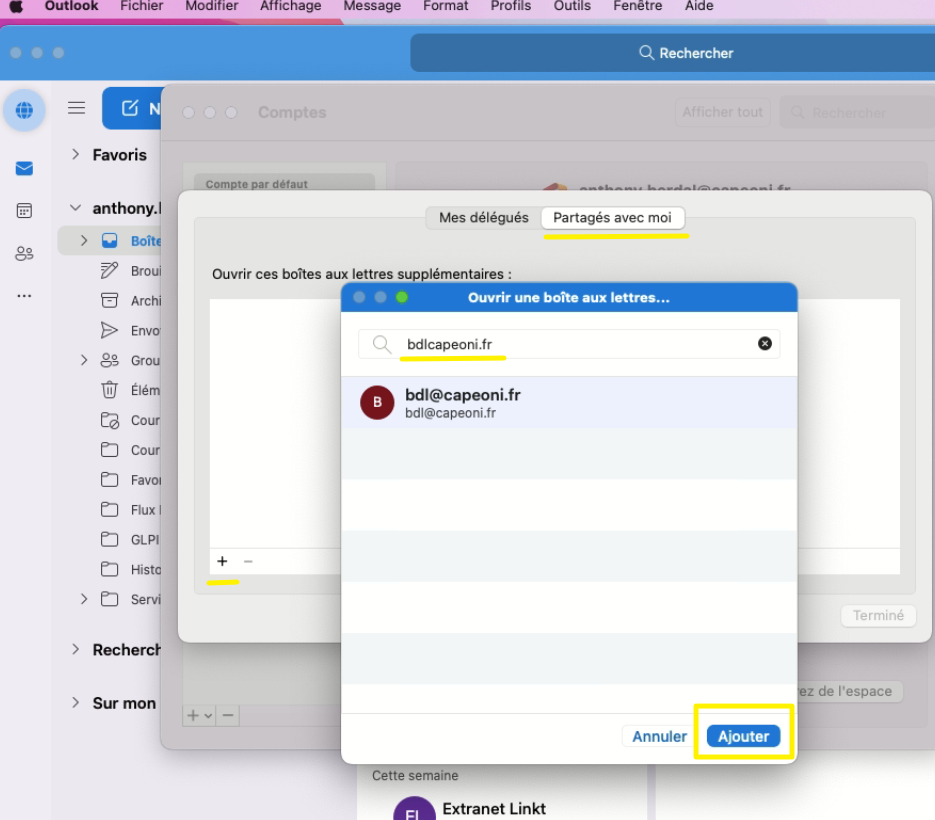Click the globe icon in the sidebar
Viewport: 935px width, 820px height.
(24, 110)
